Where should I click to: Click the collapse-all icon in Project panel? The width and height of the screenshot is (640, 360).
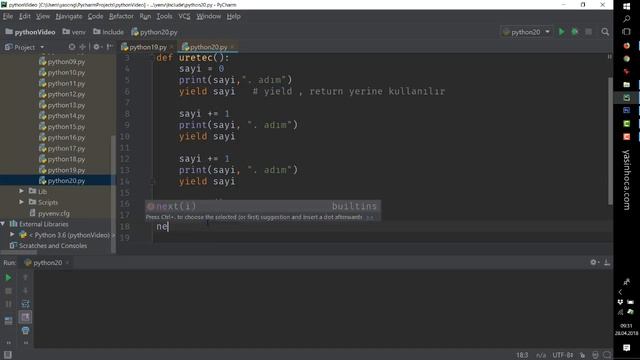click(83, 47)
